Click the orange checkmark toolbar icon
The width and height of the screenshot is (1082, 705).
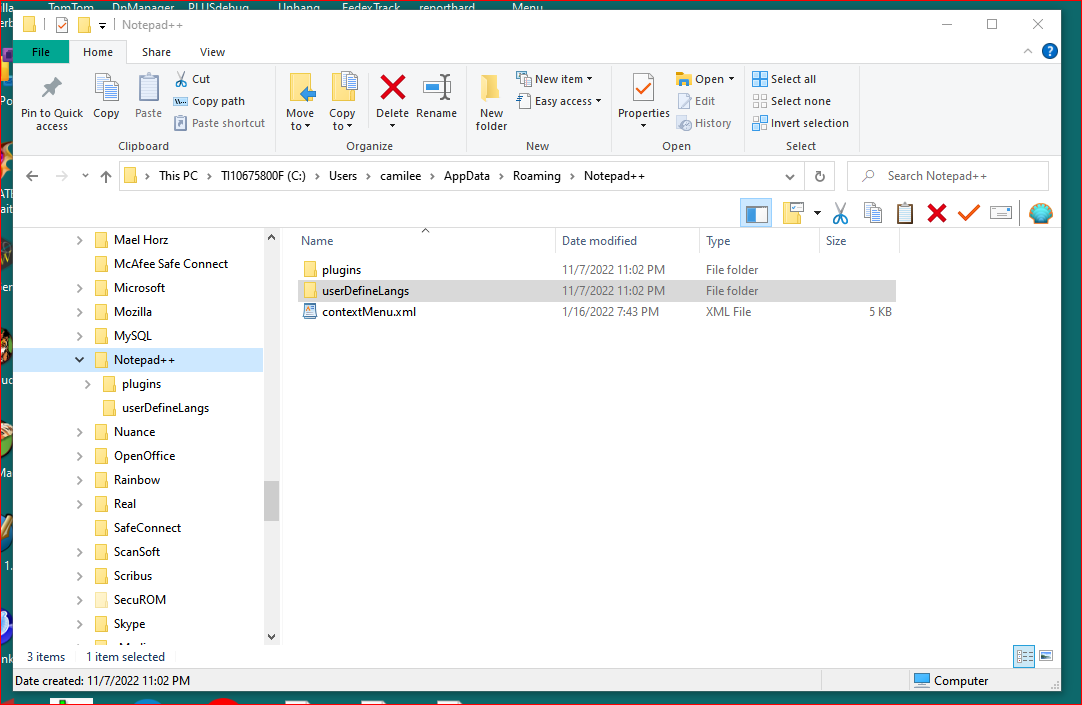click(969, 213)
